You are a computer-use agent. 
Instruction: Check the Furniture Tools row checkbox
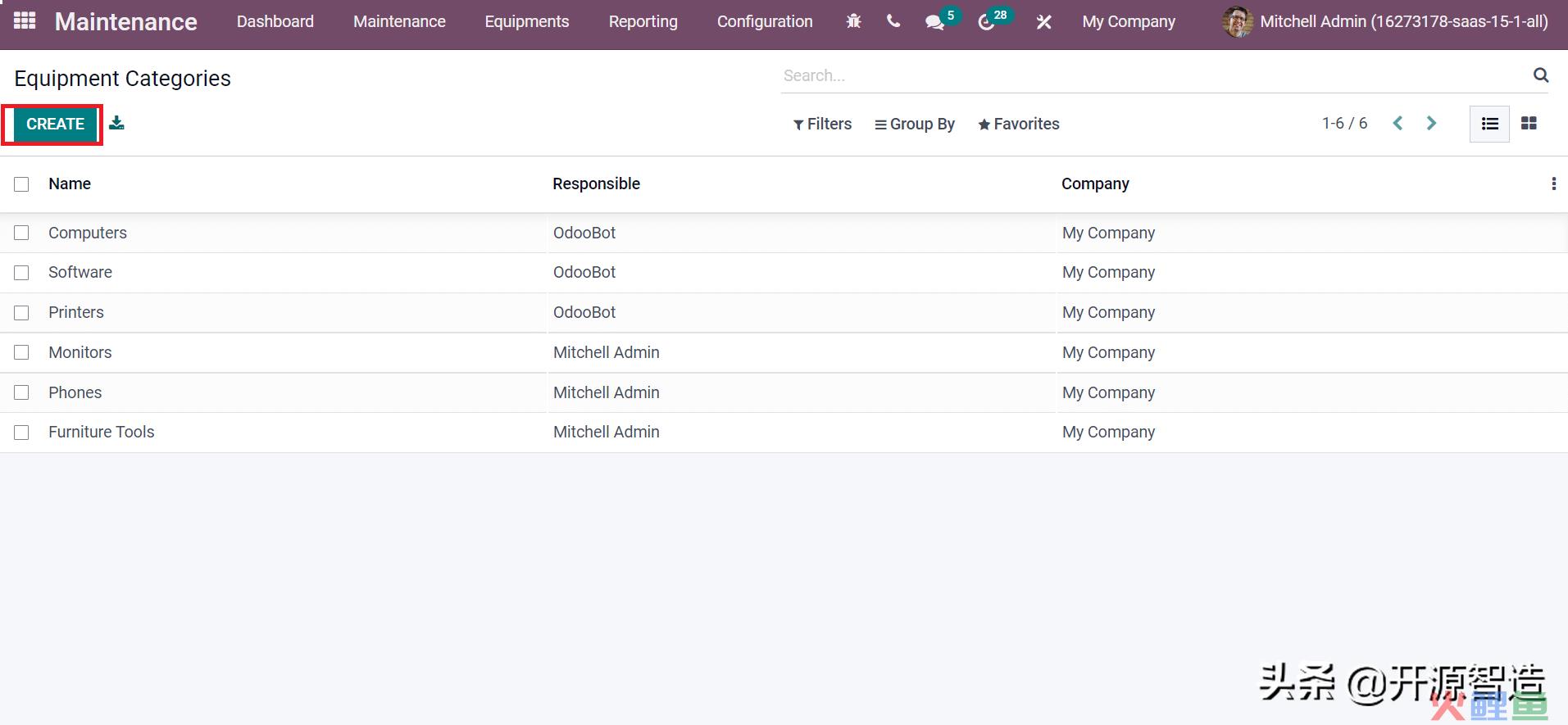[x=21, y=433]
